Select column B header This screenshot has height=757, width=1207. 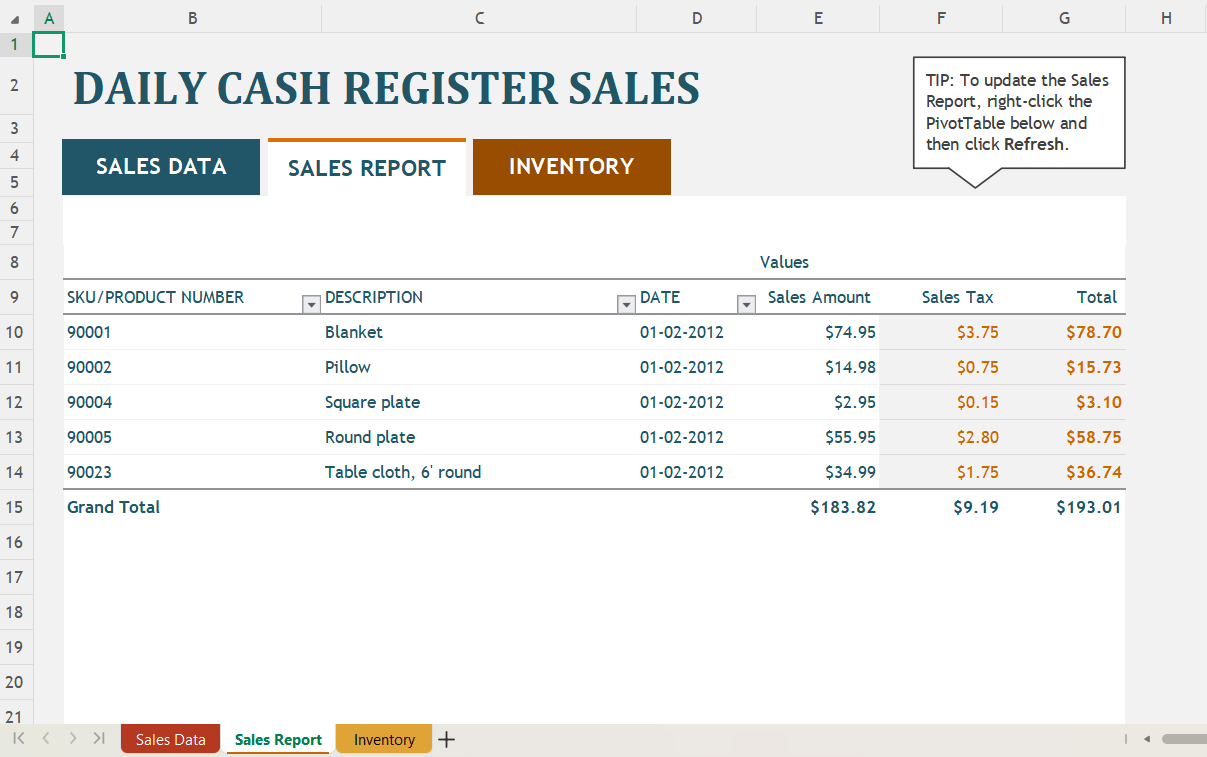[193, 18]
